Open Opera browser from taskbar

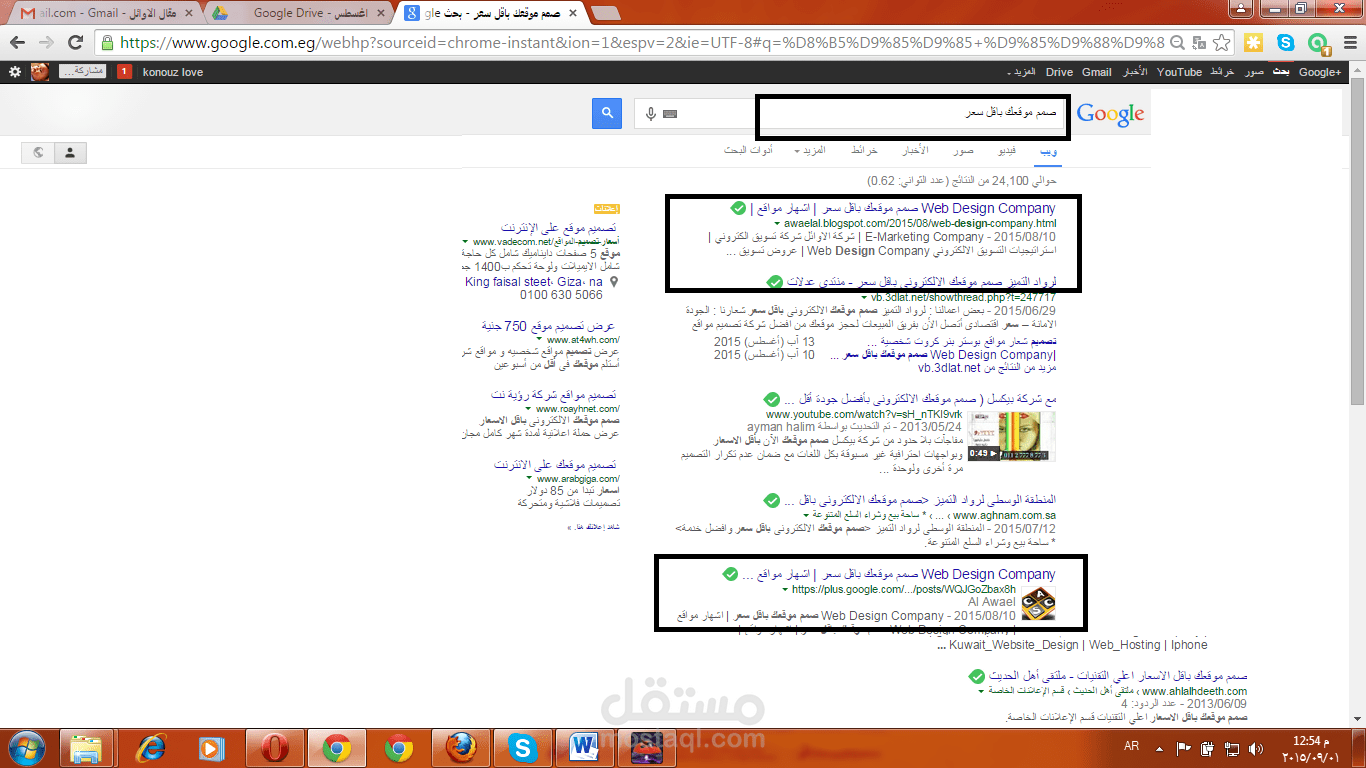(273, 748)
